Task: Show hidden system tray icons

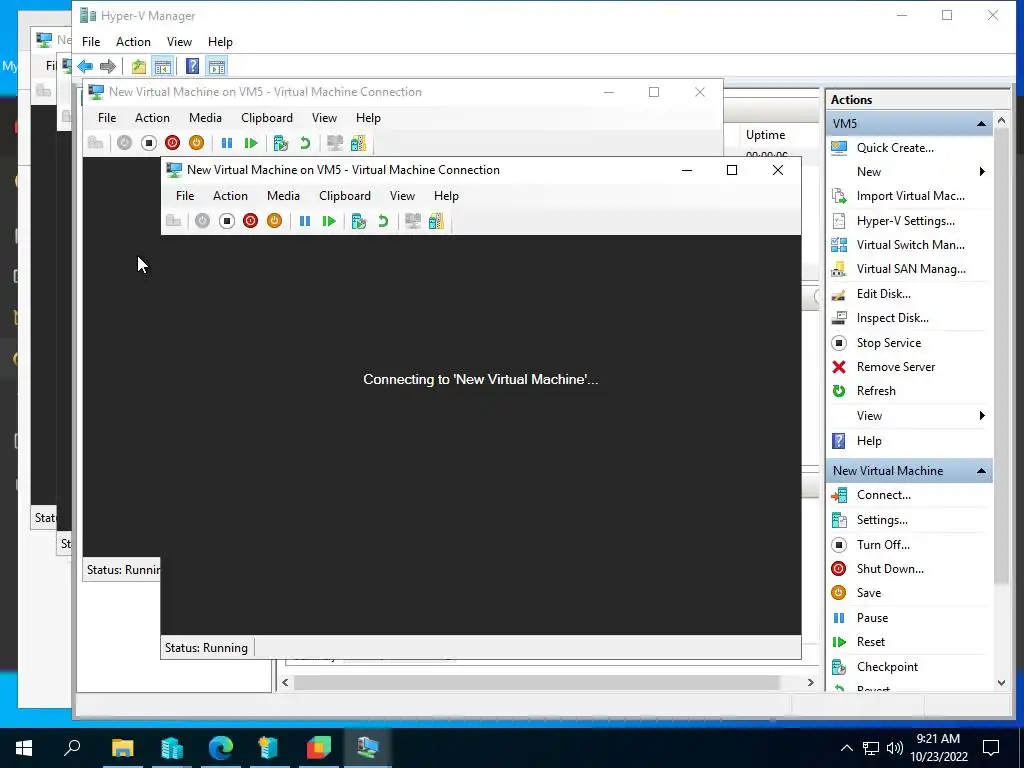Action: (846, 748)
